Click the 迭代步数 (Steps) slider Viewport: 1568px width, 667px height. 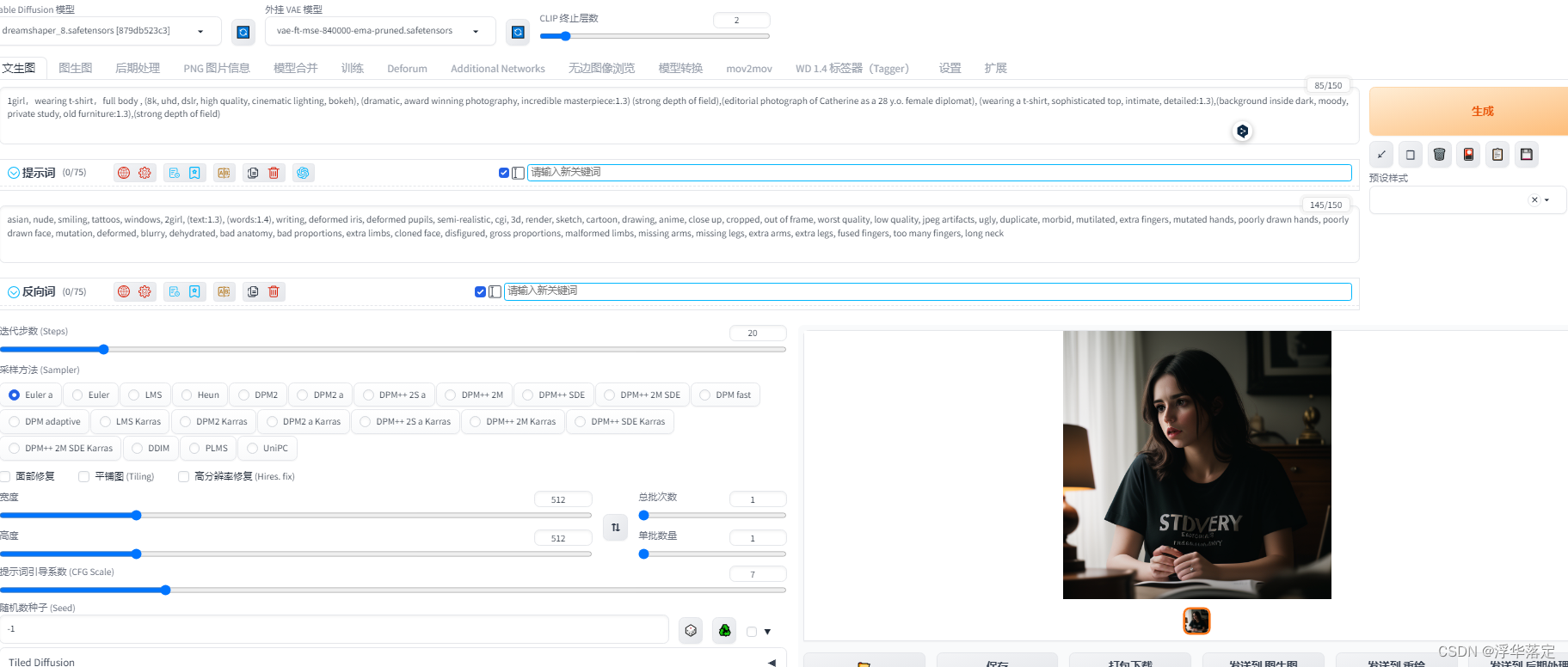tap(393, 349)
